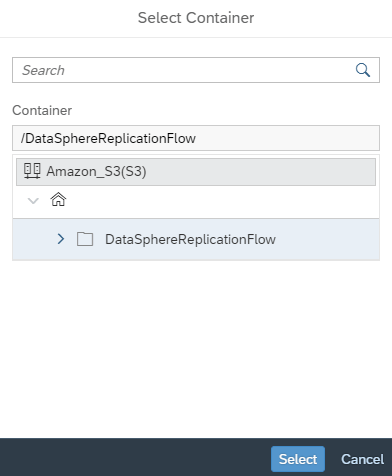The height and width of the screenshot is (476, 392).
Task: Click the magnifying glass search icon
Action: click(362, 70)
